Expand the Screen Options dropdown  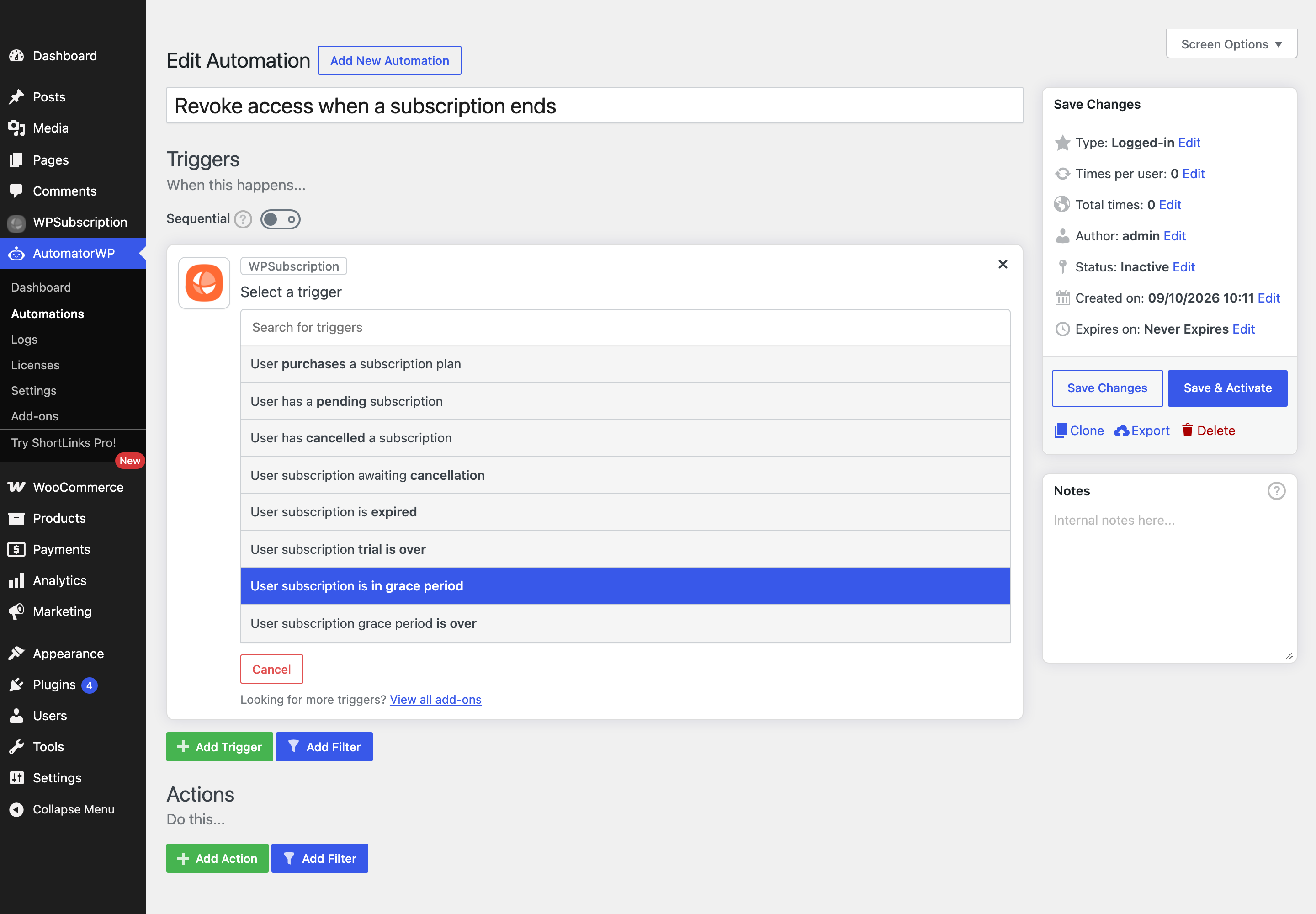pyautogui.click(x=1232, y=44)
